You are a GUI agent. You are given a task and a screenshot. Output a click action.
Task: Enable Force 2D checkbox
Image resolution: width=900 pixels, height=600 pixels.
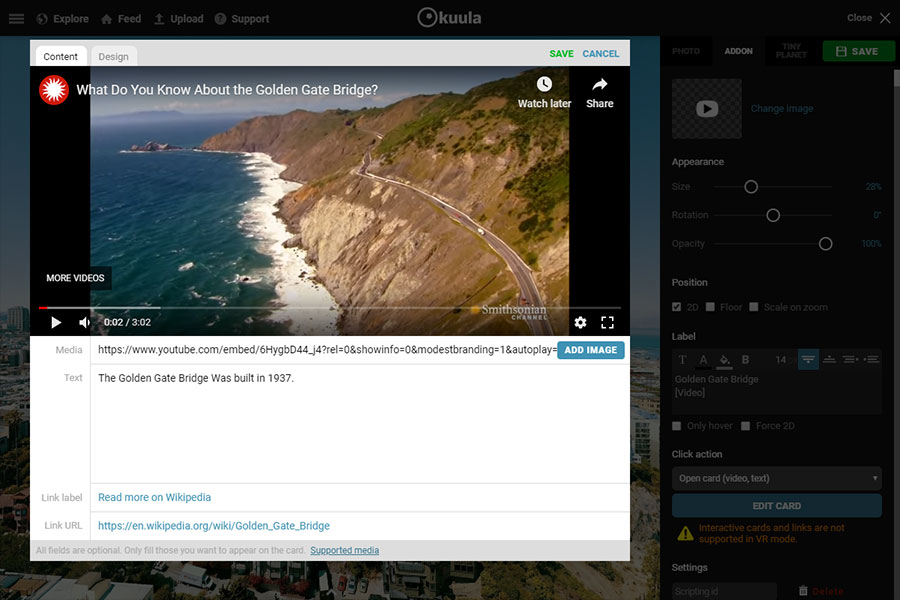[746, 426]
